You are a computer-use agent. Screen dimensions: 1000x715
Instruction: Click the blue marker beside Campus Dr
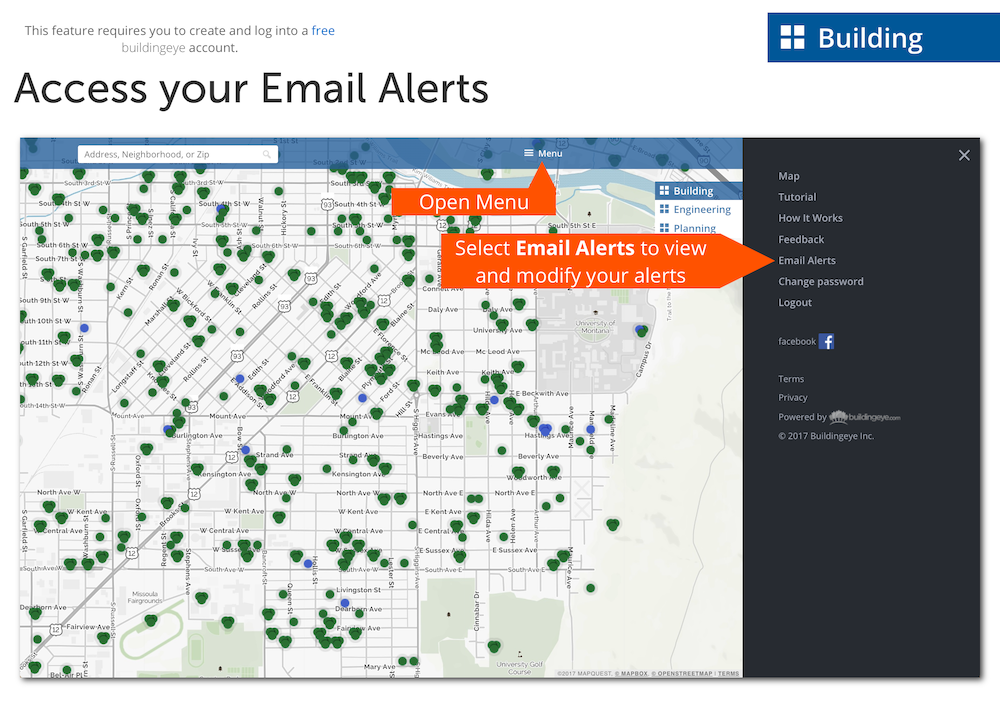[x=639, y=330]
